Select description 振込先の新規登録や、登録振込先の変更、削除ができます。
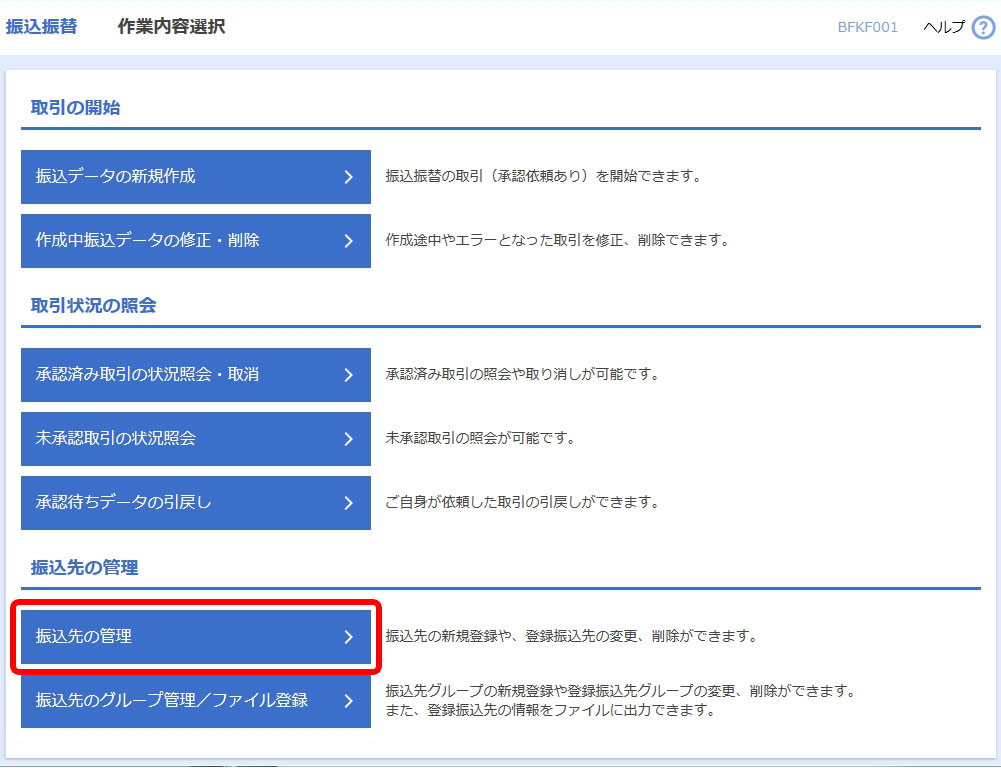Screen dimensions: 1001x768 (x=571, y=636)
